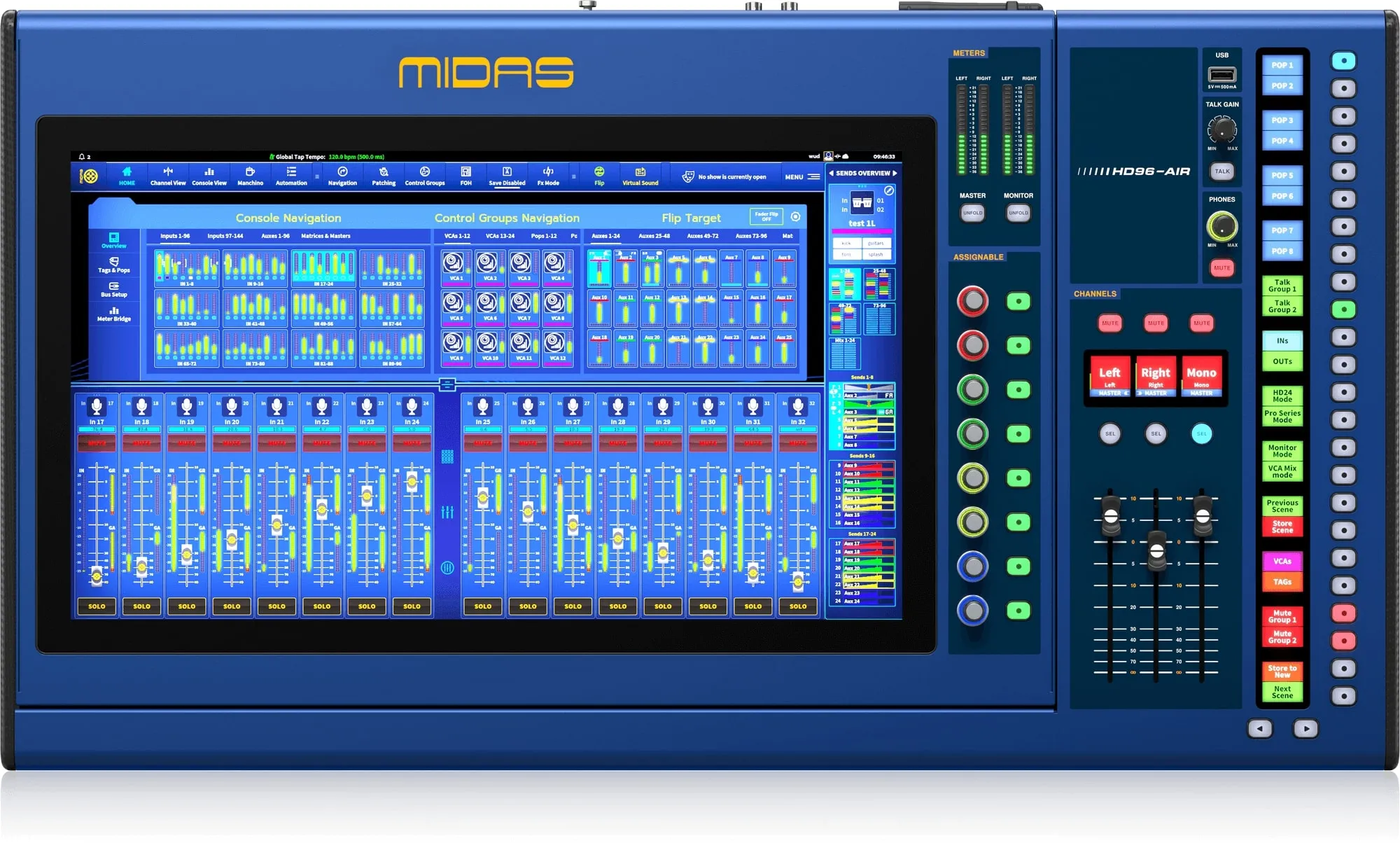Open Tags & Pops sidebar icon
The width and height of the screenshot is (1400, 850).
coord(113,264)
